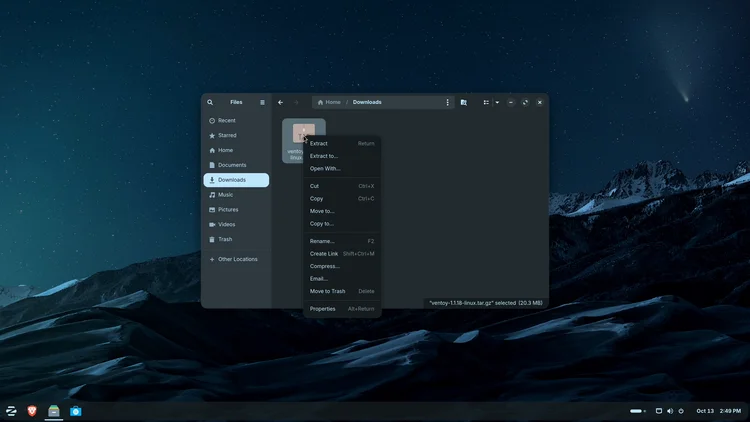The width and height of the screenshot is (750, 422).
Task: Open Pictures in the sidebar
Action: pyautogui.click(x=236, y=210)
